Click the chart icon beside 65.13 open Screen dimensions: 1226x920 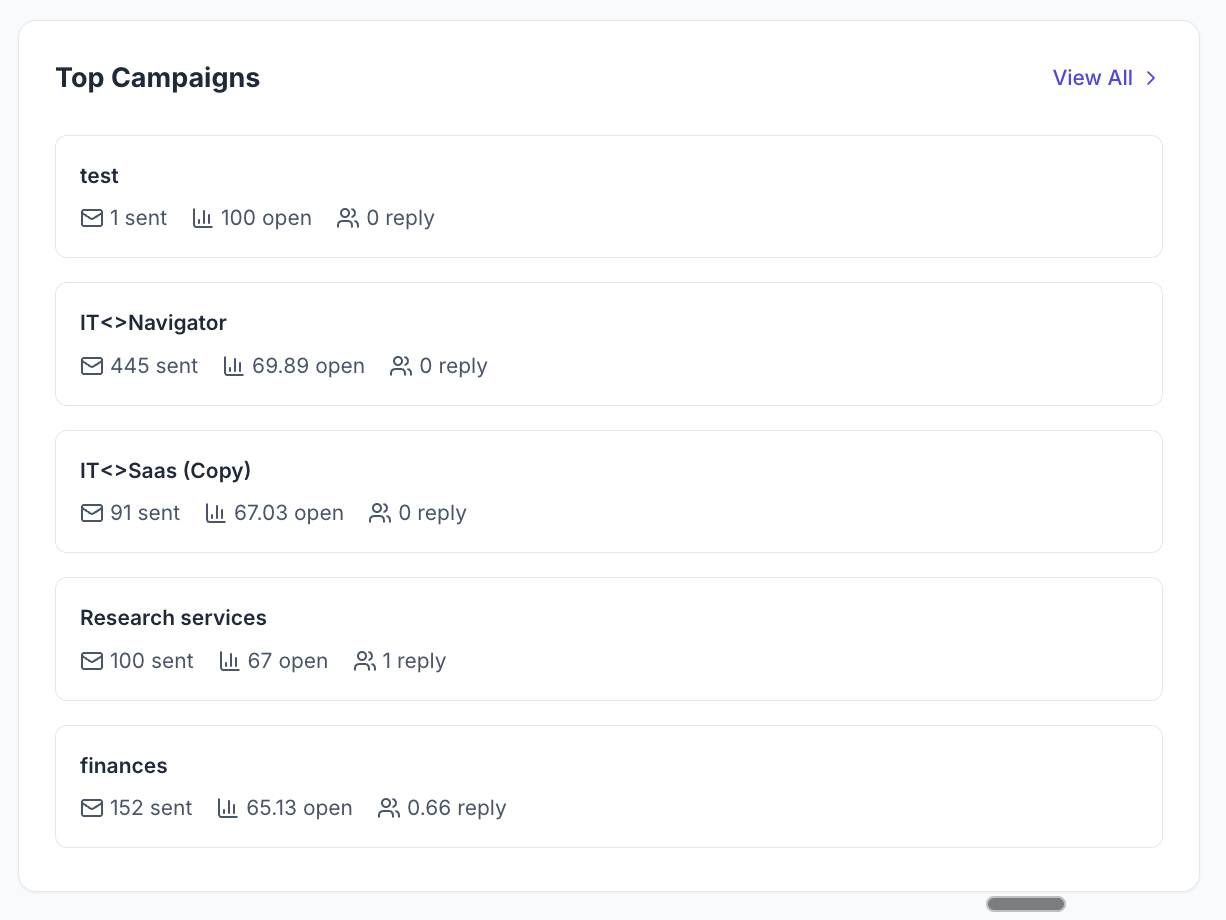228,808
